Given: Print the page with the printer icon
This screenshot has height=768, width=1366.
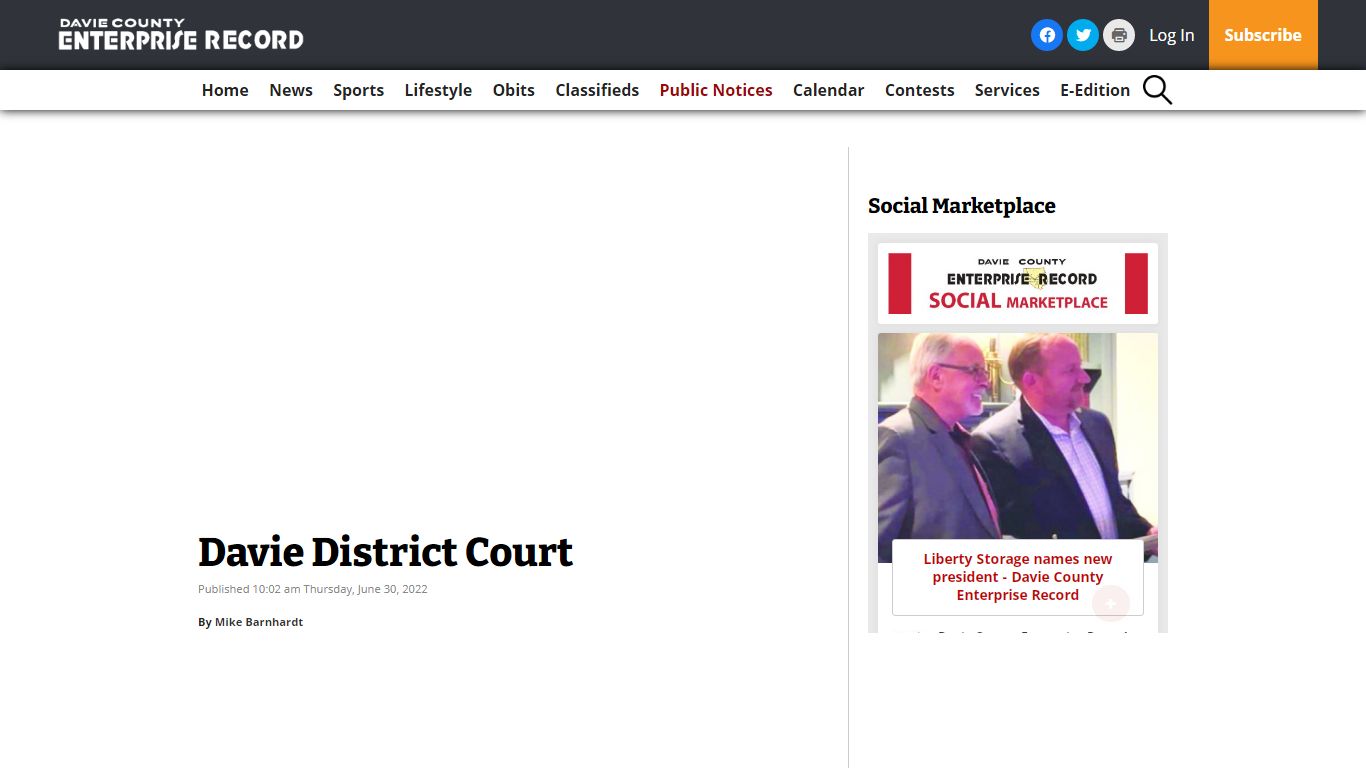Looking at the screenshot, I should 1119,35.
